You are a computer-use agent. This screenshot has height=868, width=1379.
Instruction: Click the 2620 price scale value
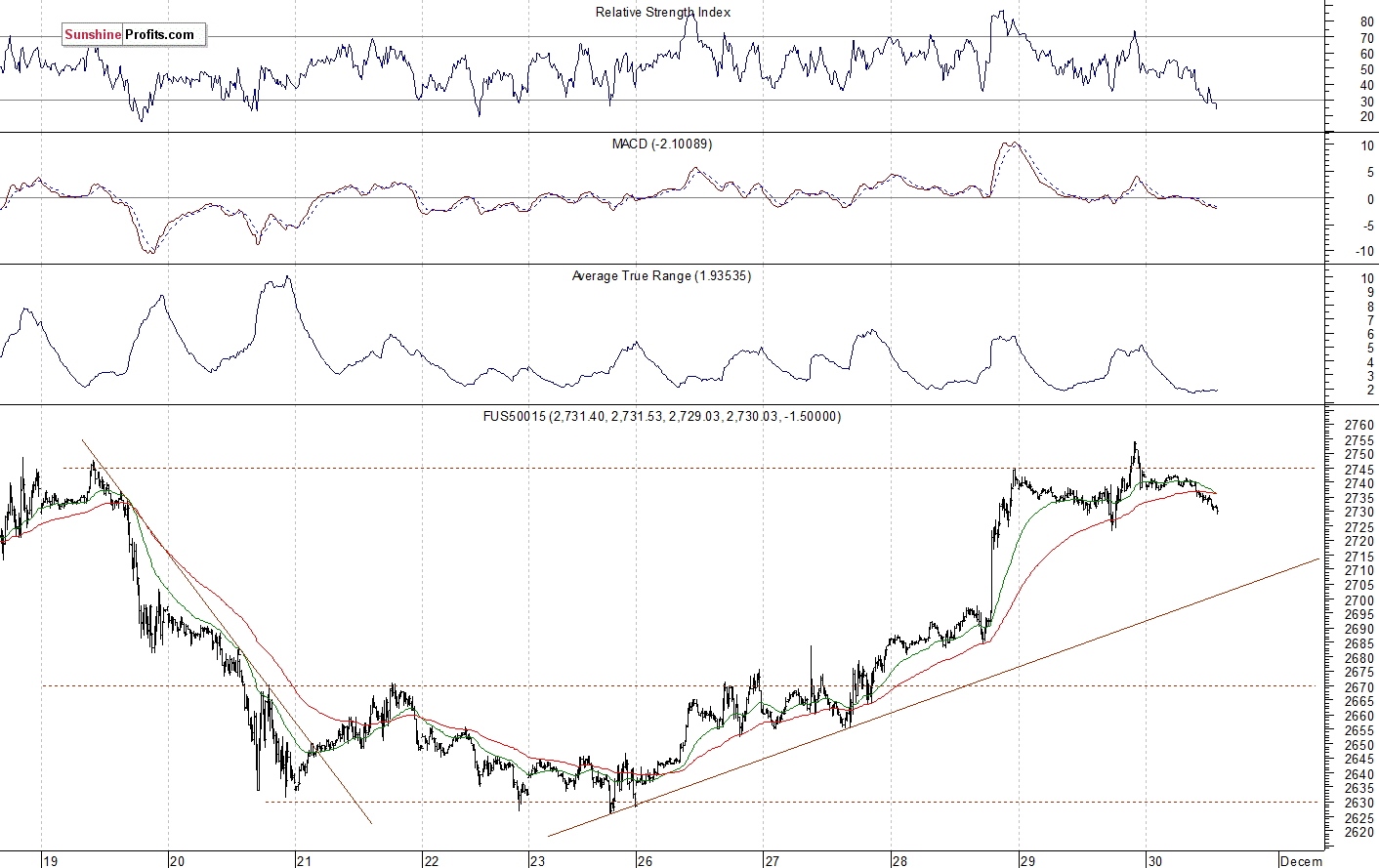point(1359,833)
